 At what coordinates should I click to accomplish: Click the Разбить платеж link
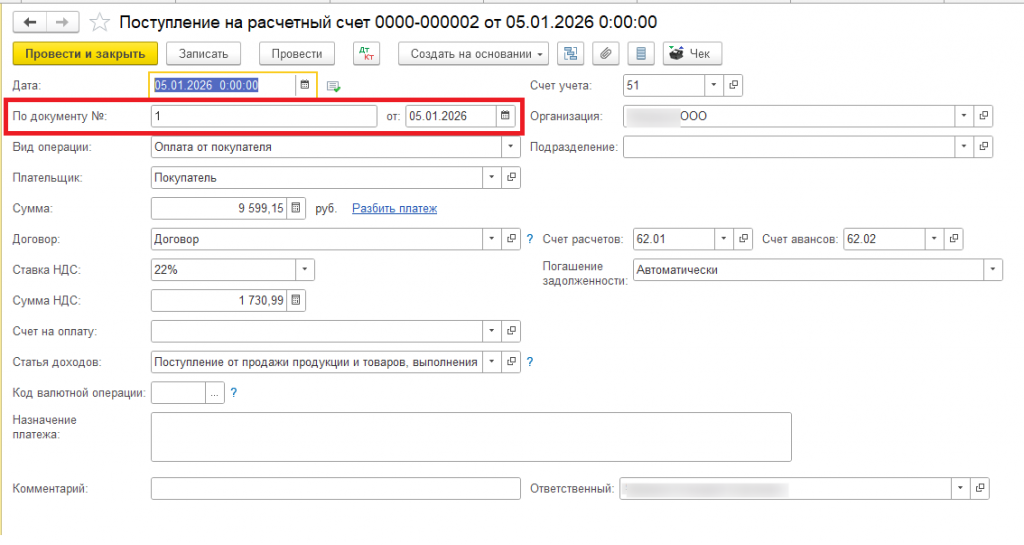pyautogui.click(x=394, y=208)
